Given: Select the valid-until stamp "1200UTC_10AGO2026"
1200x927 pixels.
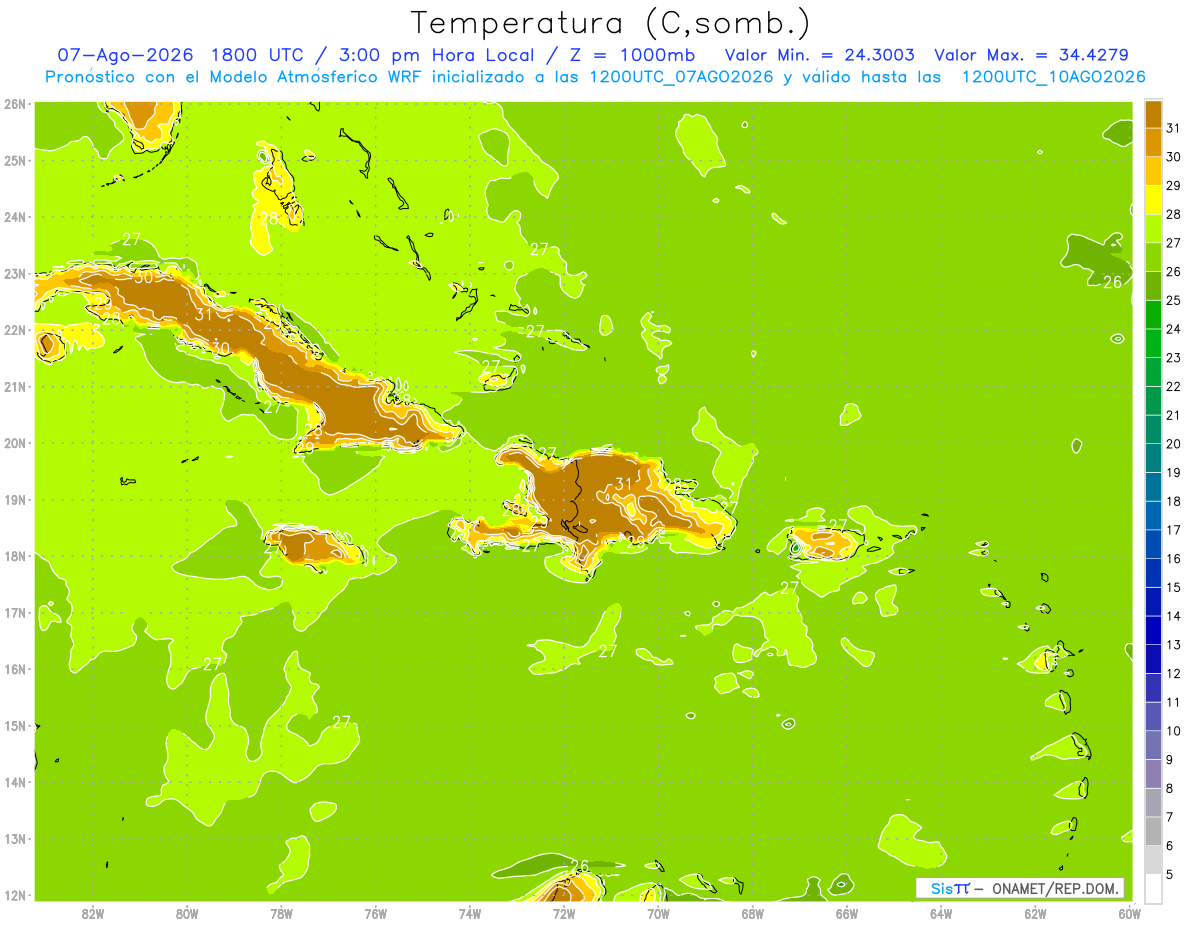Looking at the screenshot, I should pos(1053,77).
